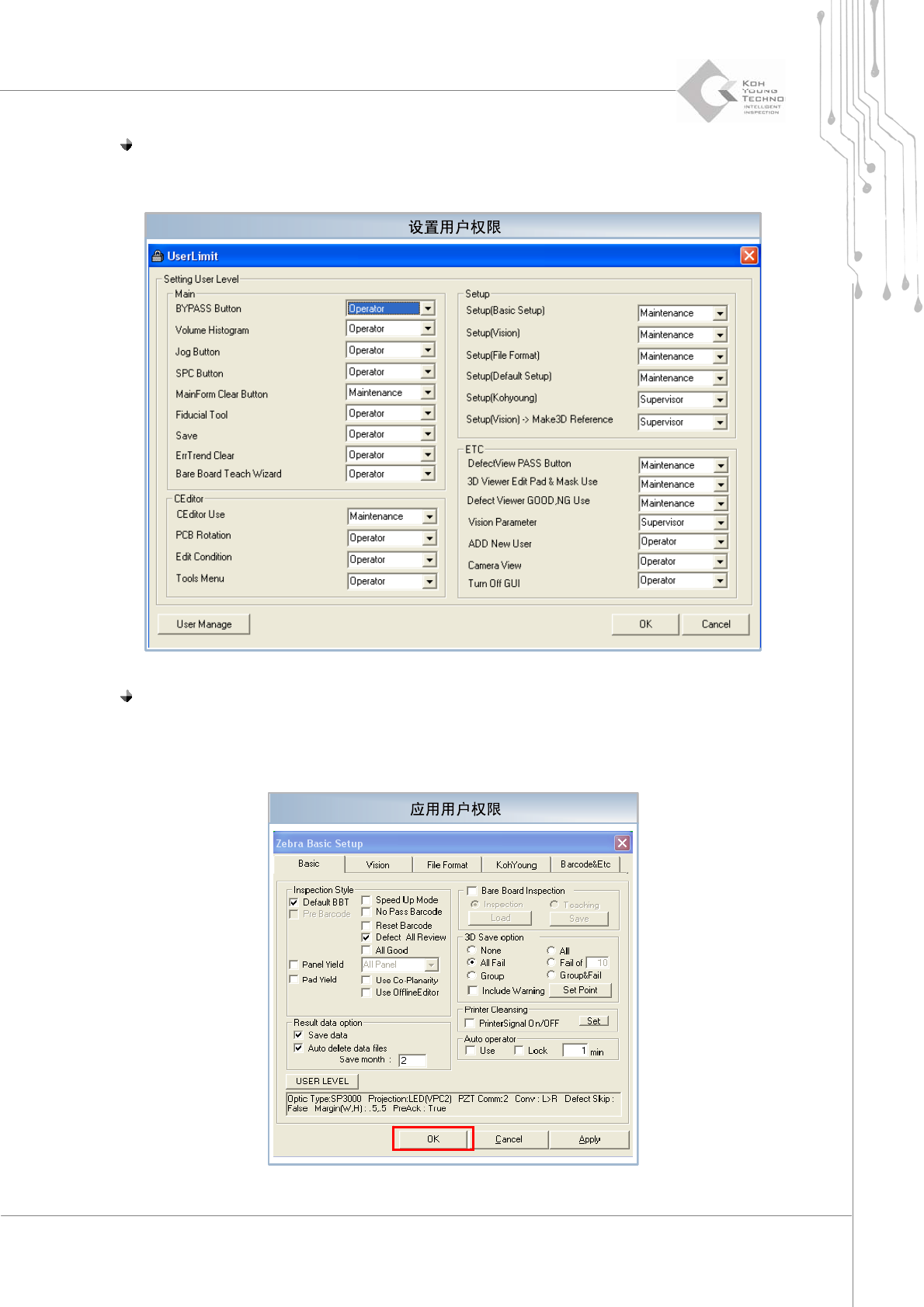Viewport: 924px width, 1307px height.
Task: Click the Auto operator minutes field
Action: point(575,1051)
